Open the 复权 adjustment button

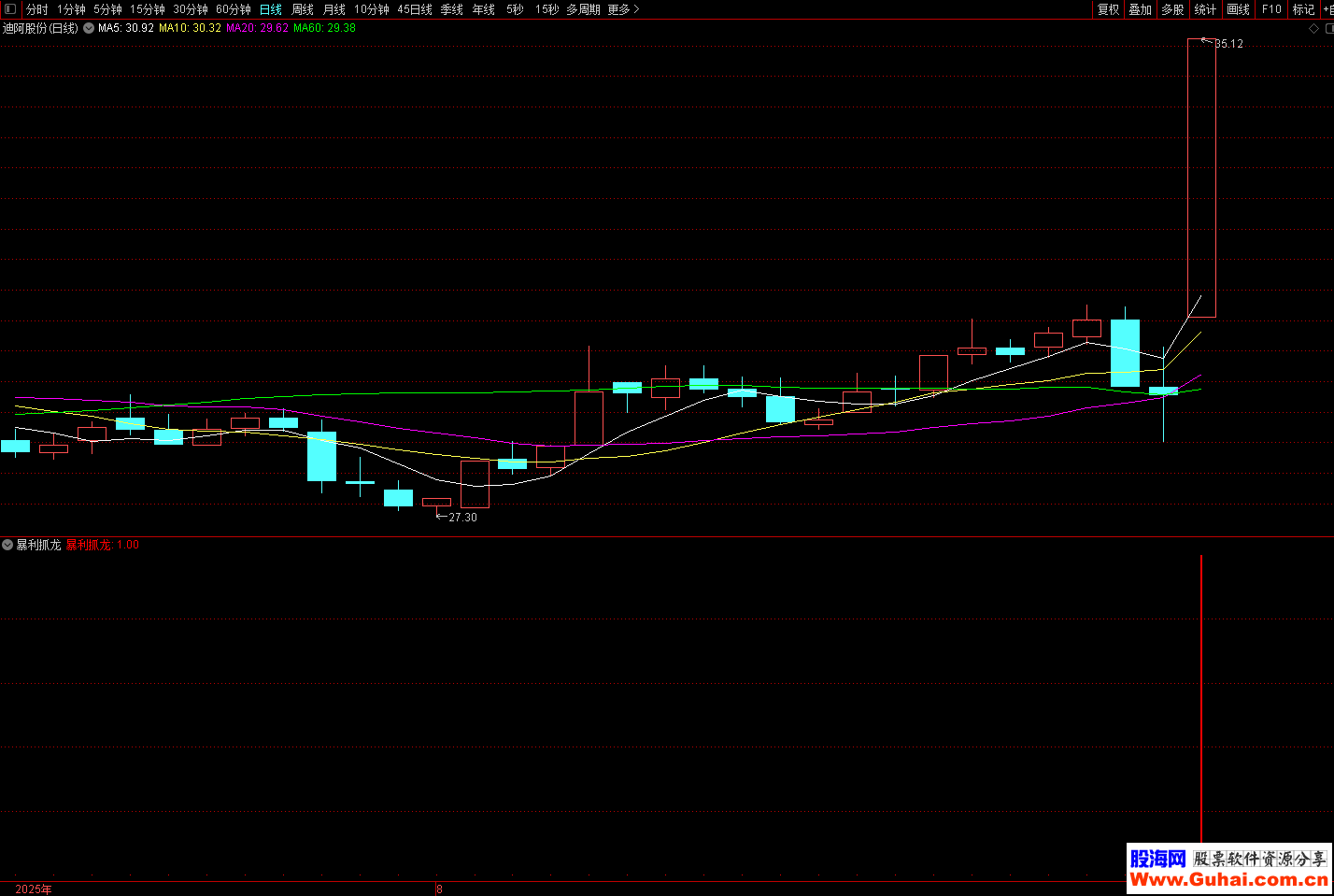(1109, 9)
